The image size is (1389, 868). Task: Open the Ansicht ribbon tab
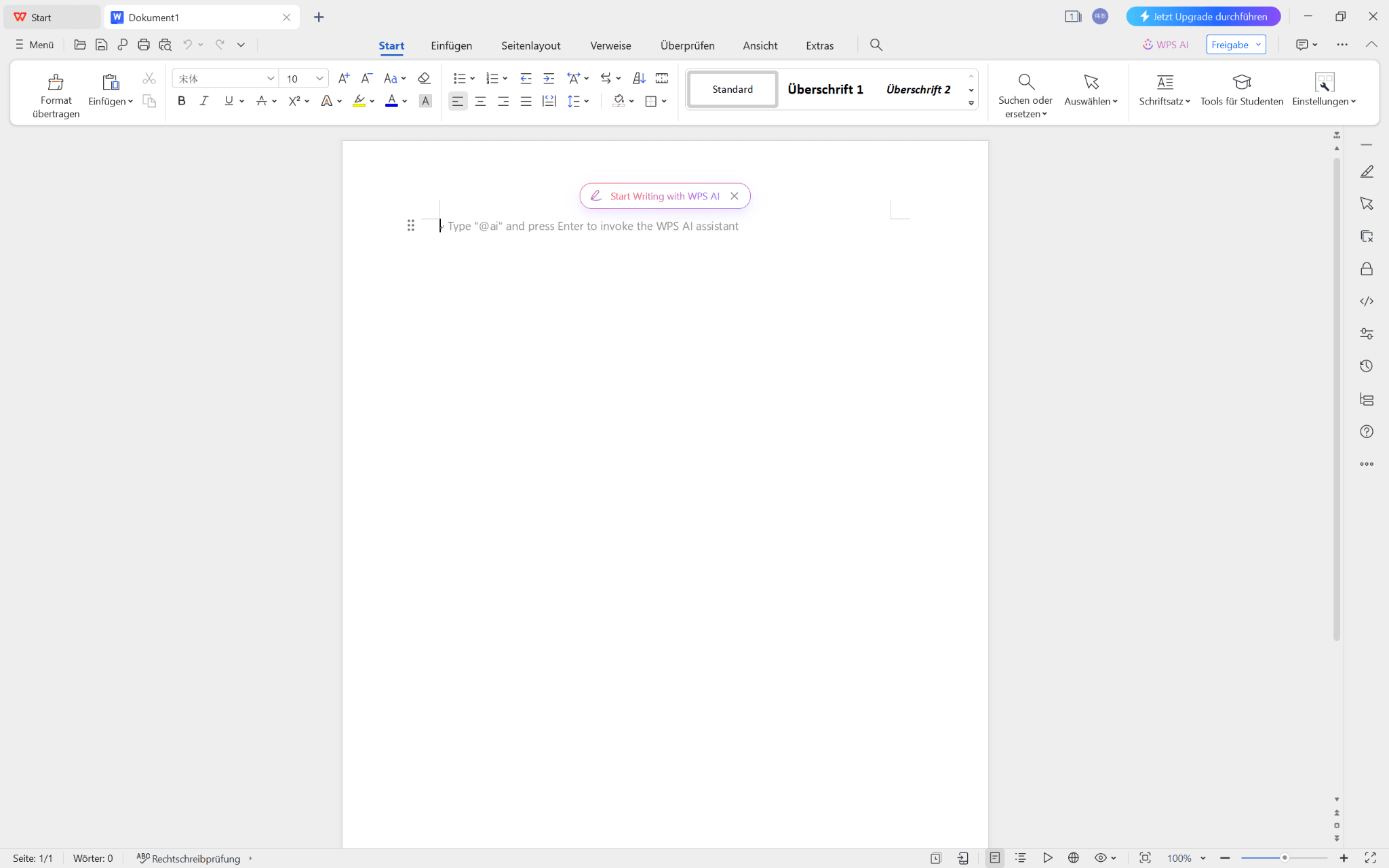(x=760, y=45)
